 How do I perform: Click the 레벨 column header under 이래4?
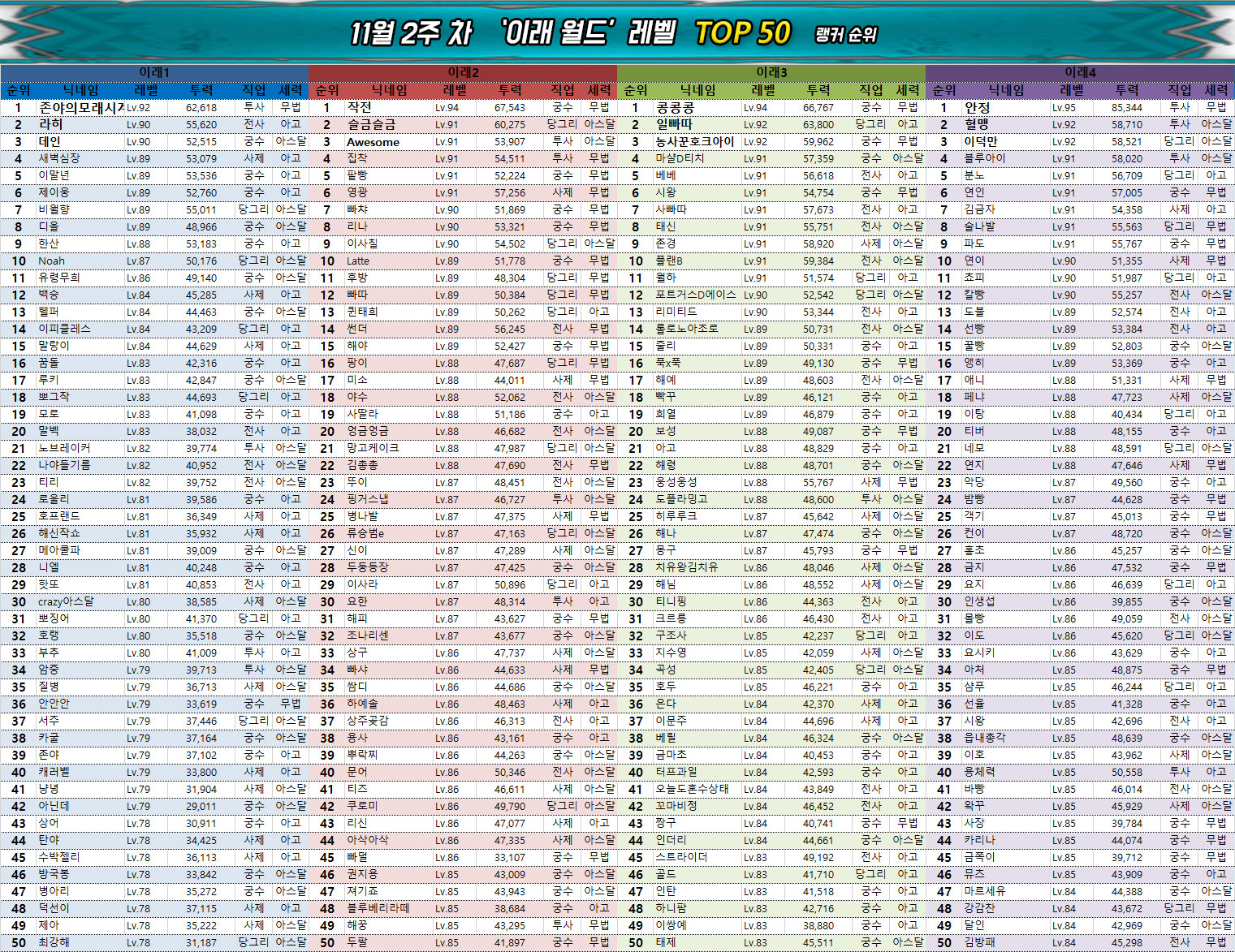pos(1072,90)
